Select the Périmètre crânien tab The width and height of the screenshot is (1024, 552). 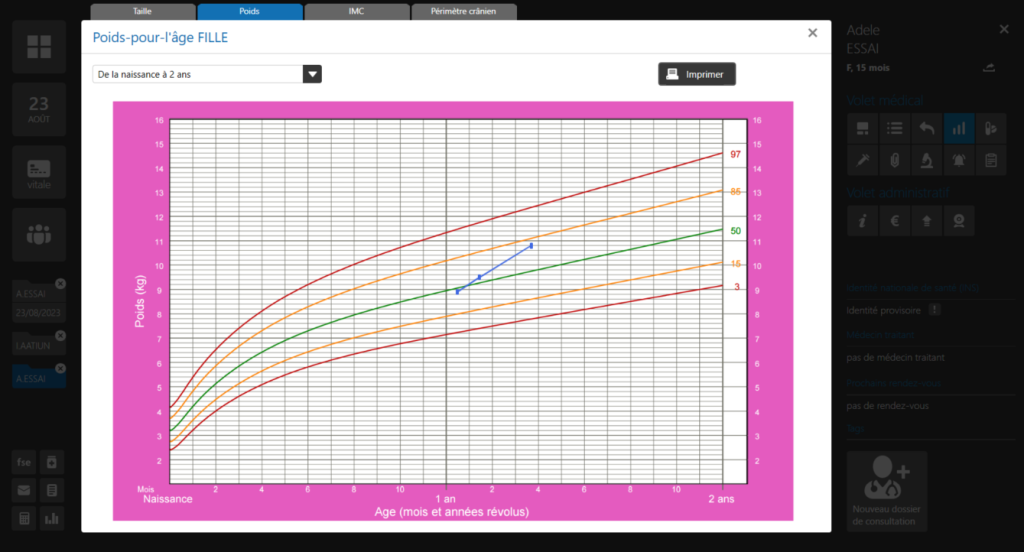coord(464,11)
